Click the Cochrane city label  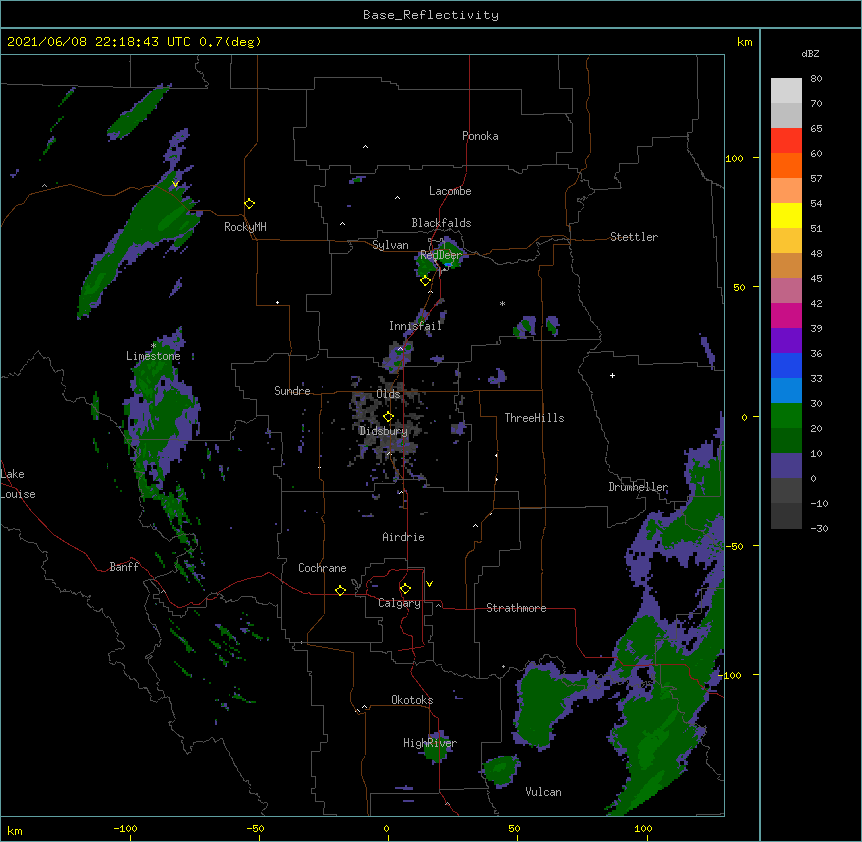pos(322,568)
